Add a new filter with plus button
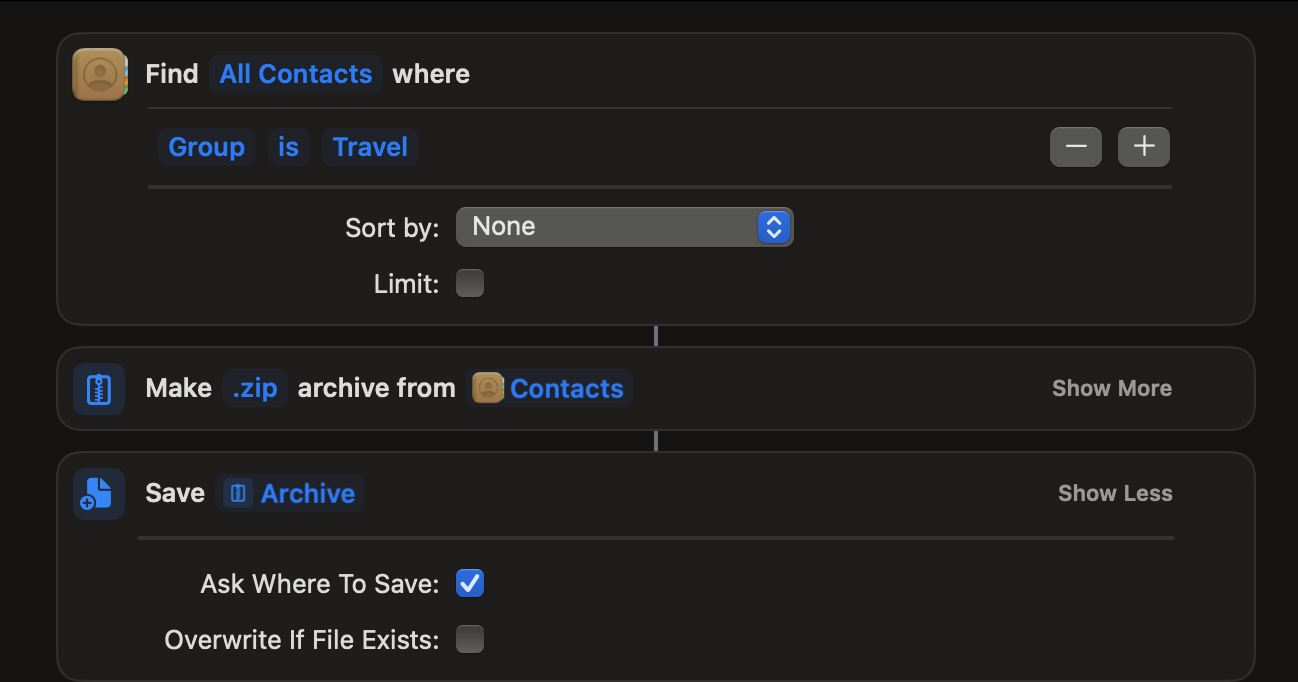The image size is (1298, 682). click(1144, 147)
